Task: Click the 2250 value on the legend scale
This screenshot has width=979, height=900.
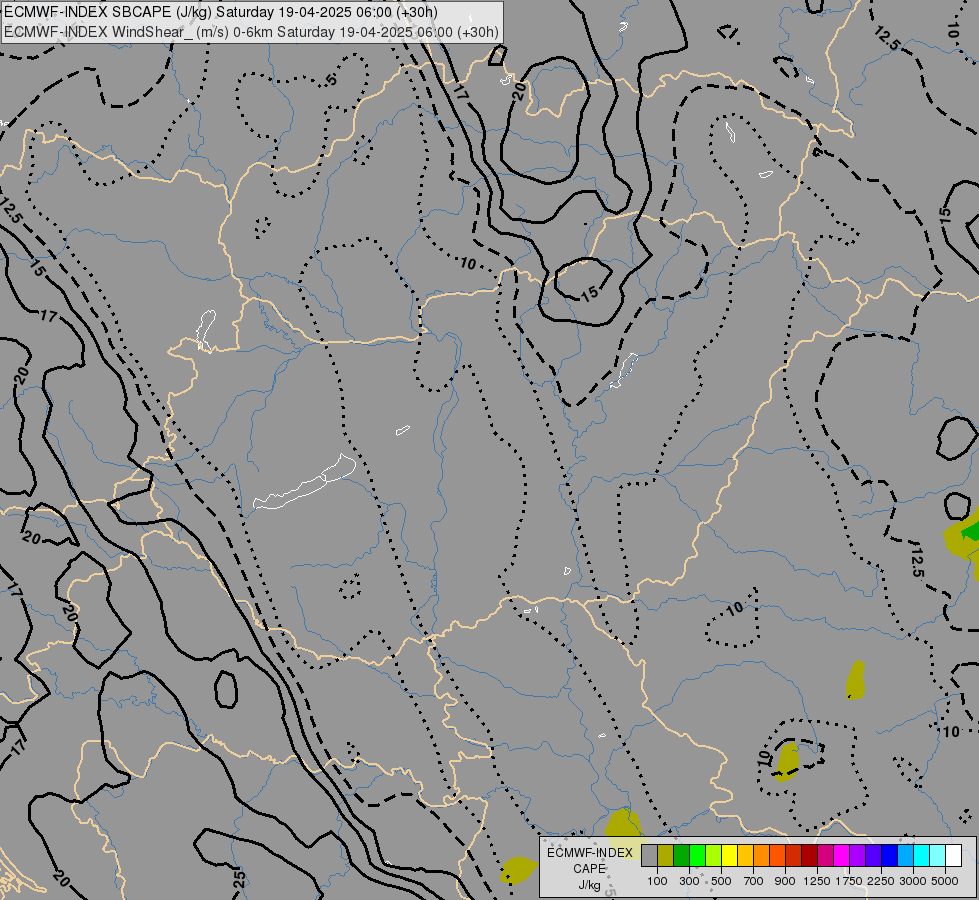Action: pyautogui.click(x=881, y=881)
